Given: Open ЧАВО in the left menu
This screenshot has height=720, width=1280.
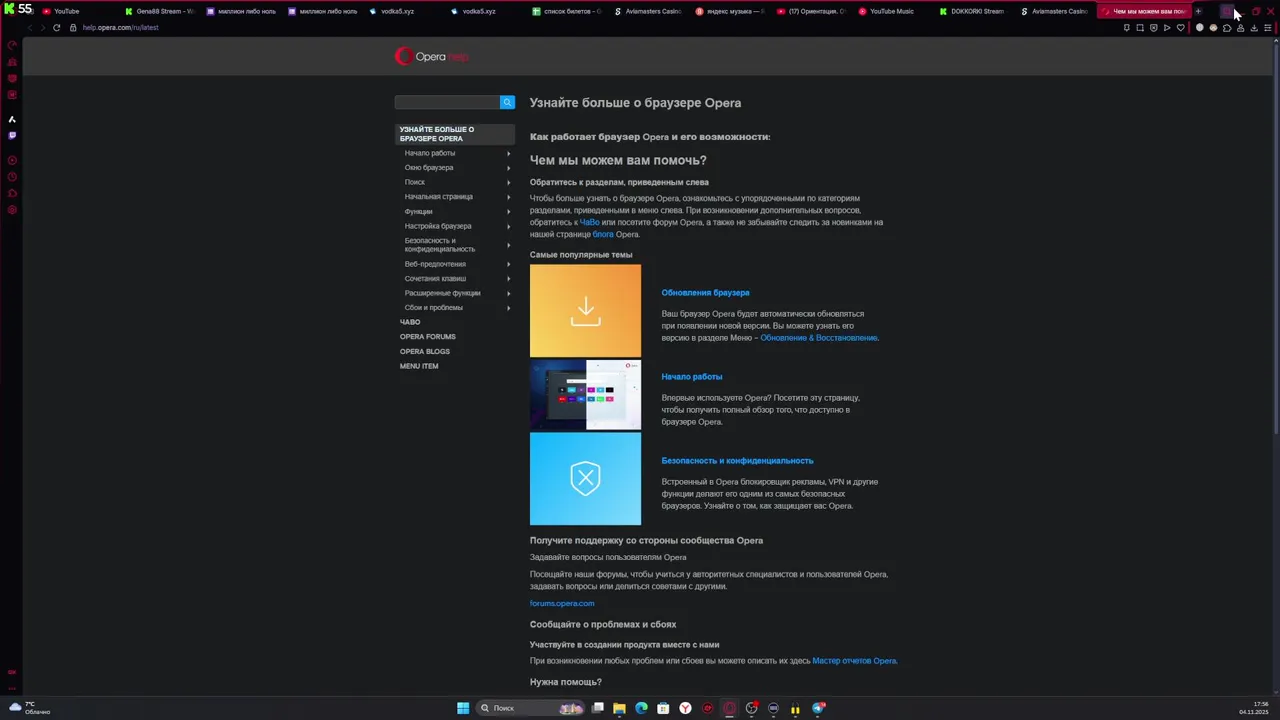Looking at the screenshot, I should point(410,322).
